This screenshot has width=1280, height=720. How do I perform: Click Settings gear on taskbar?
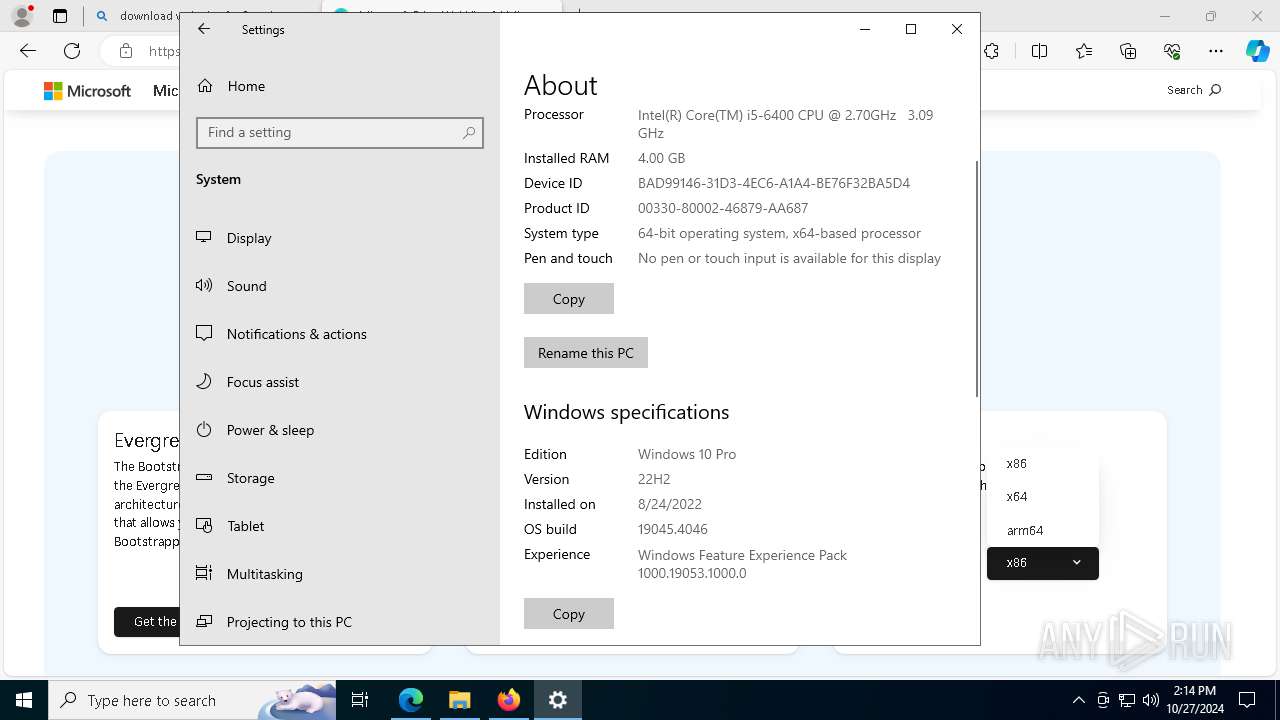tap(558, 700)
